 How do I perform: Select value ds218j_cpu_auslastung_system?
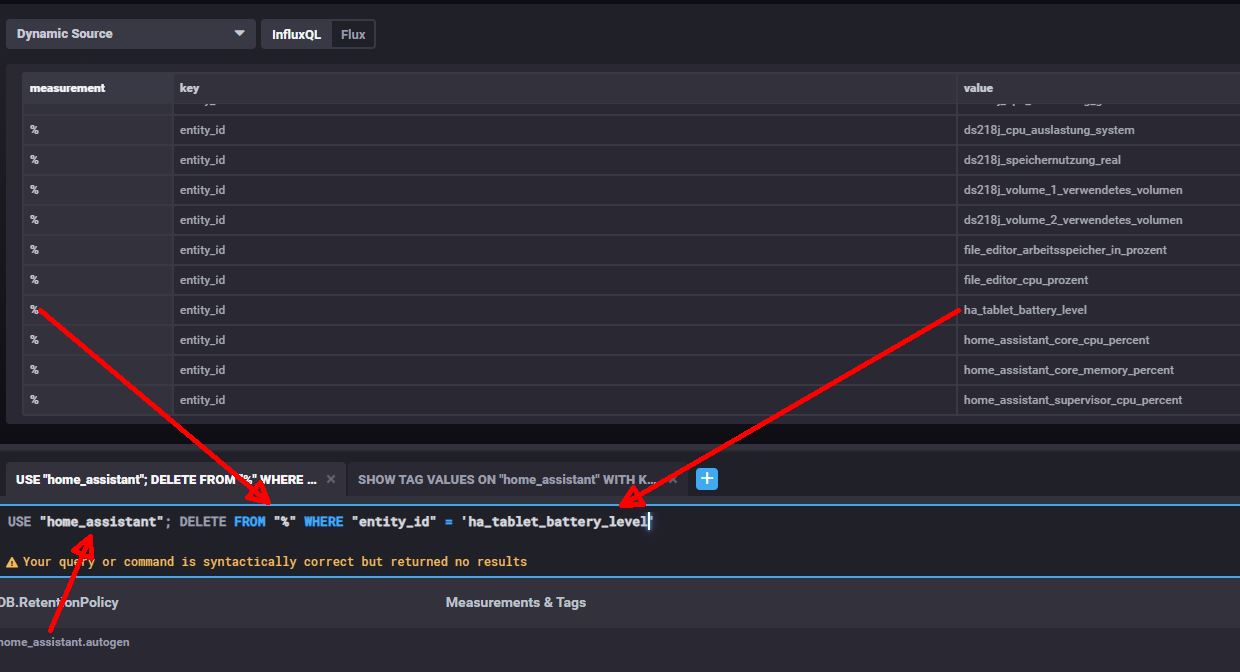tap(1049, 130)
